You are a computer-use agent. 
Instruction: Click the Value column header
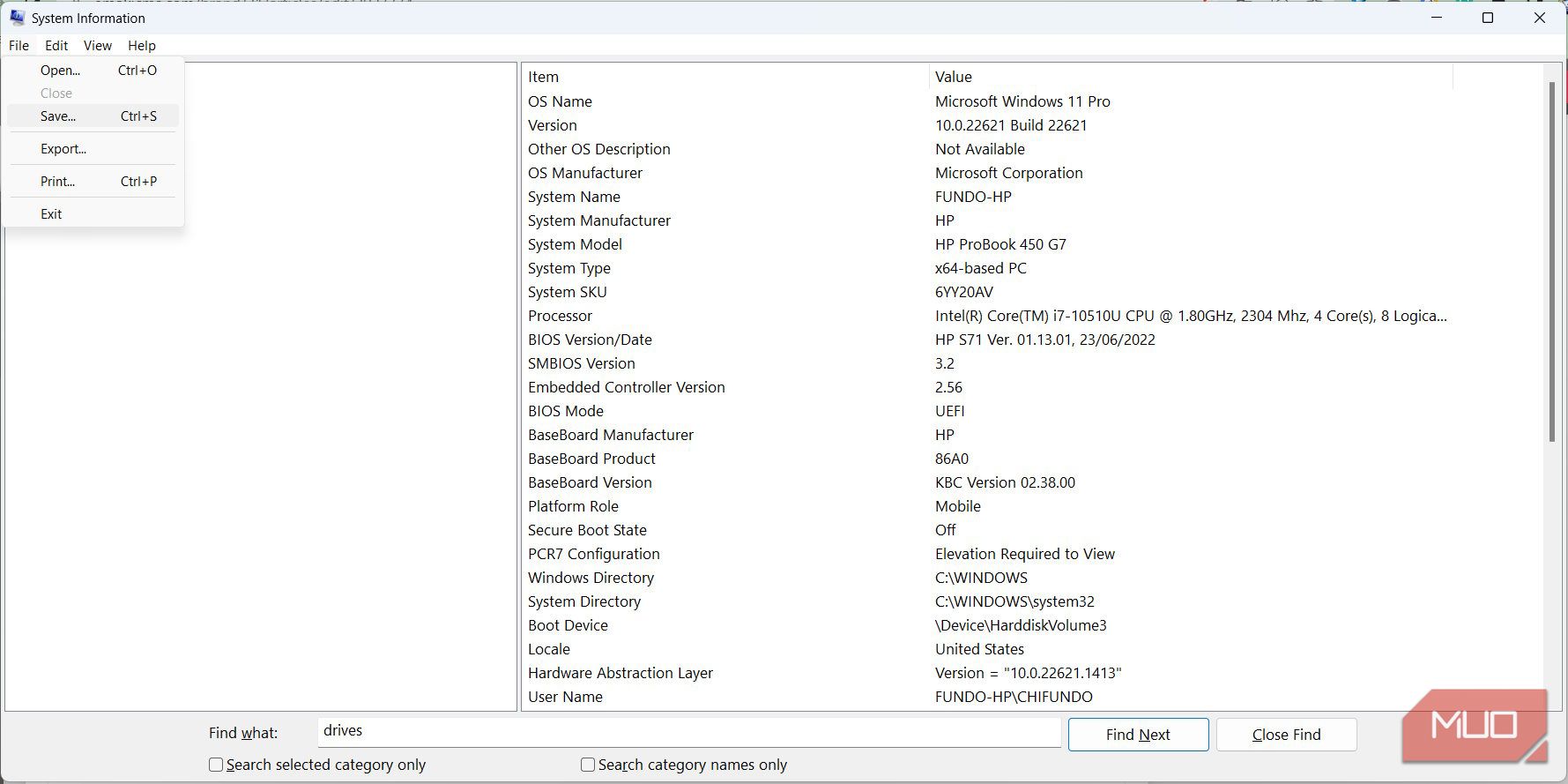[x=1190, y=77]
